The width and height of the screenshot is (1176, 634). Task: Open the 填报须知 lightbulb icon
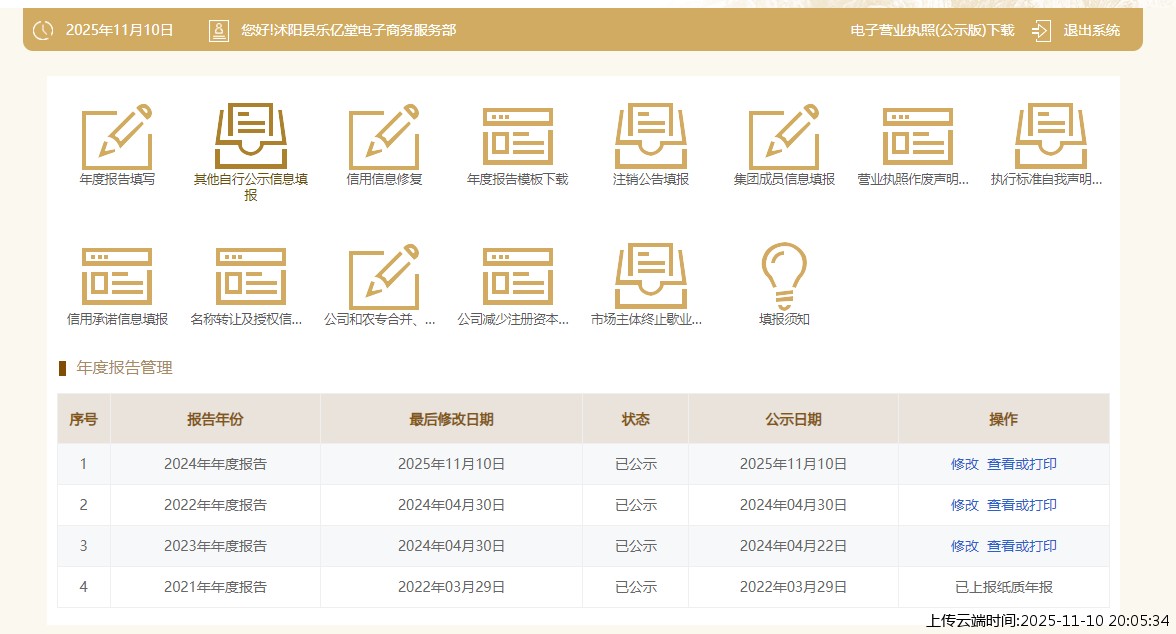[x=784, y=277]
